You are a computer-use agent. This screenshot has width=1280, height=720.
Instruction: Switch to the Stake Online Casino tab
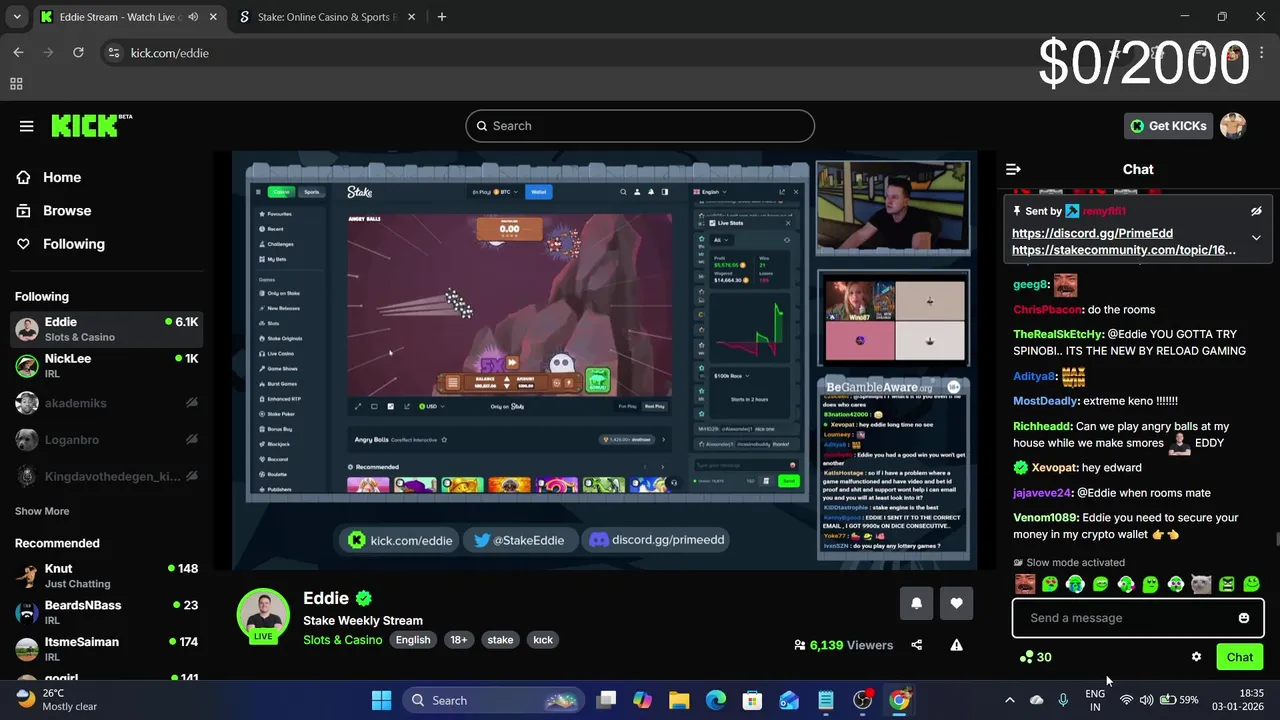324,17
